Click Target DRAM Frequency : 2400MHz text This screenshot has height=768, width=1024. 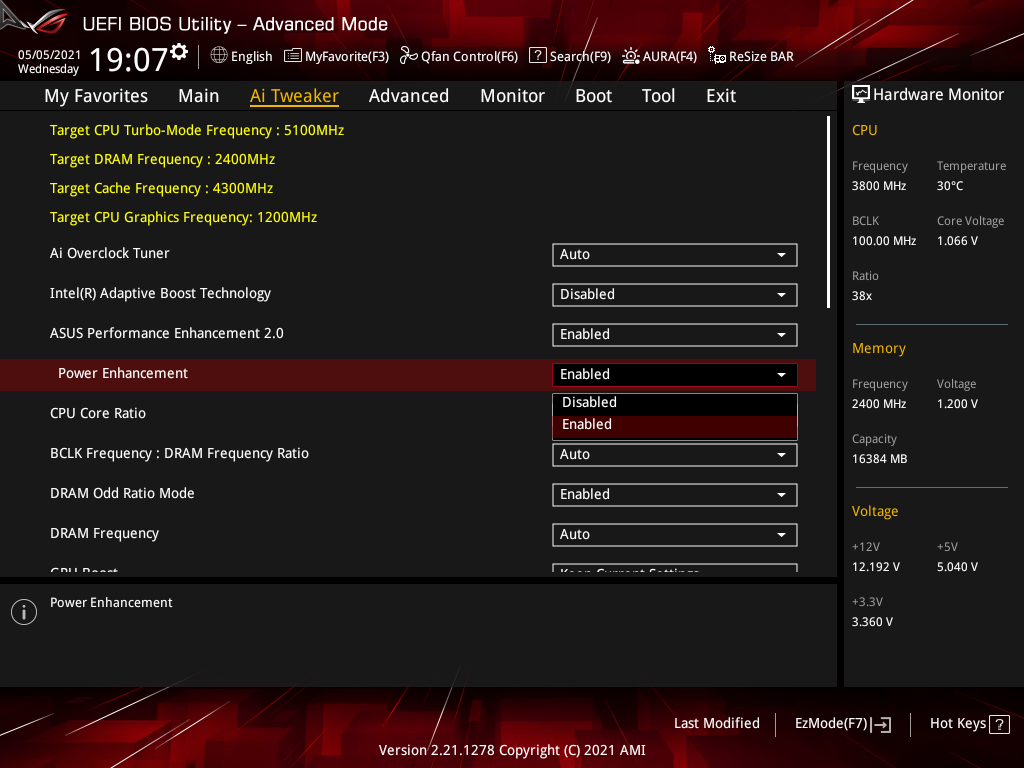pyautogui.click(x=162, y=159)
